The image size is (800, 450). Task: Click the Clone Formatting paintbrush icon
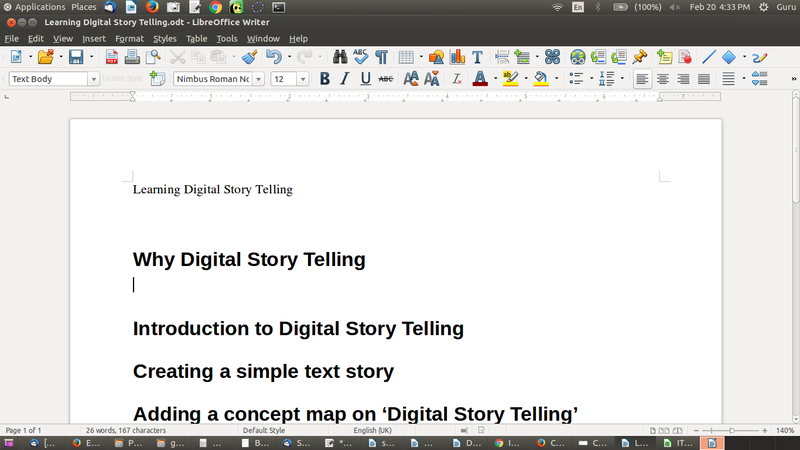pos(249,57)
